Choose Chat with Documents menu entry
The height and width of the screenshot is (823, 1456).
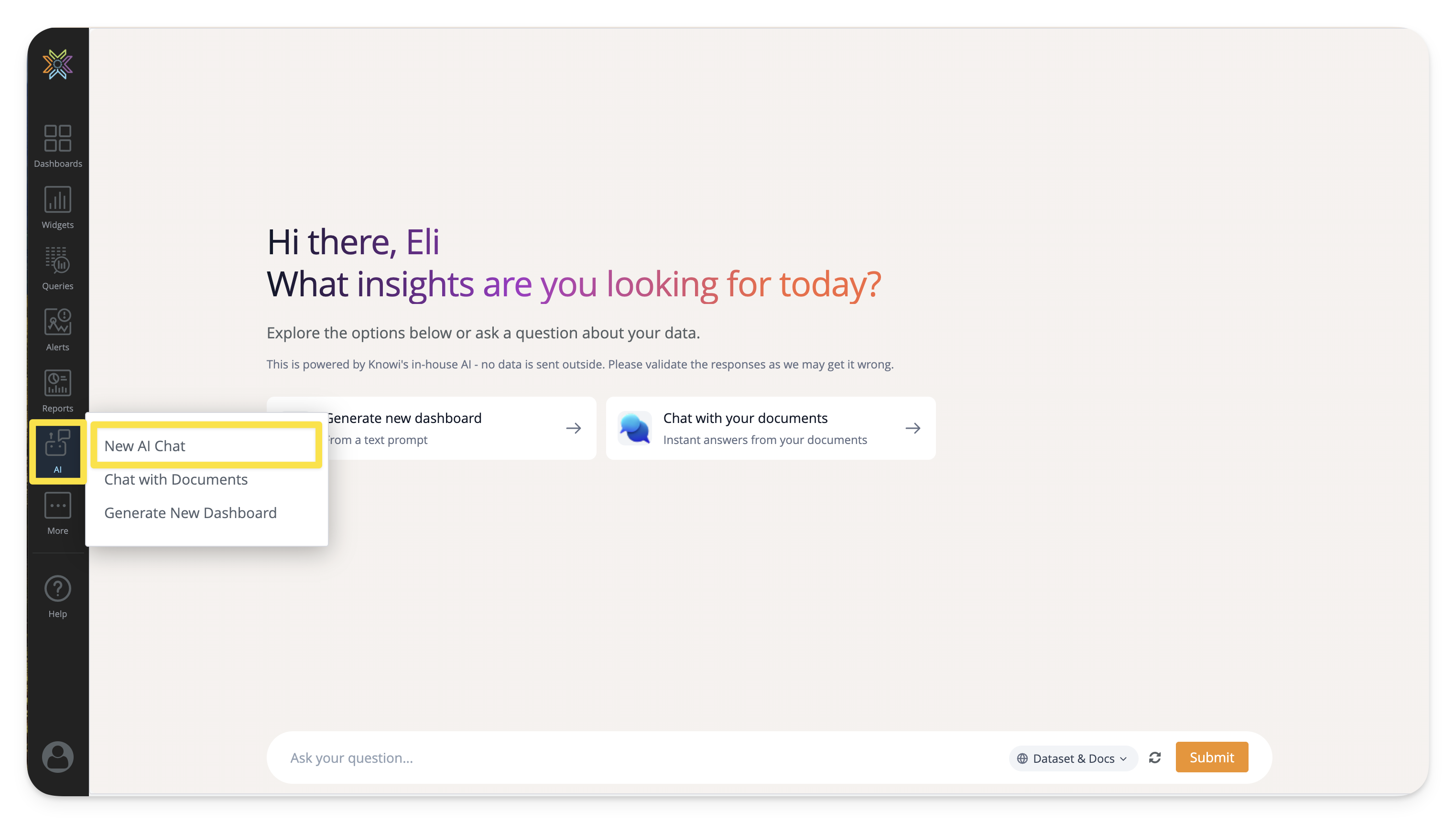pos(176,479)
